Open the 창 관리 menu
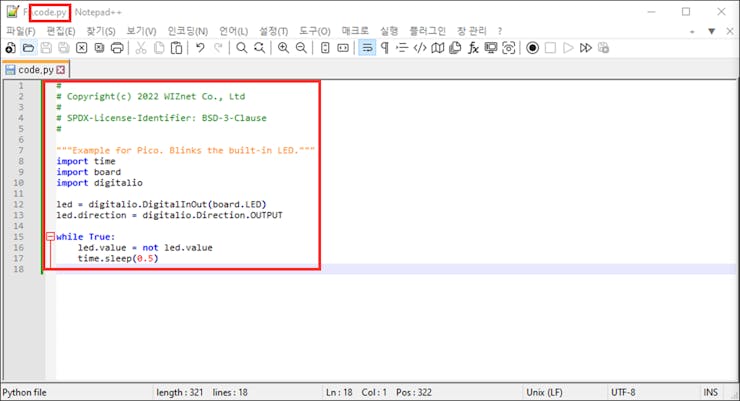This screenshot has height=401, width=740. [x=471, y=31]
